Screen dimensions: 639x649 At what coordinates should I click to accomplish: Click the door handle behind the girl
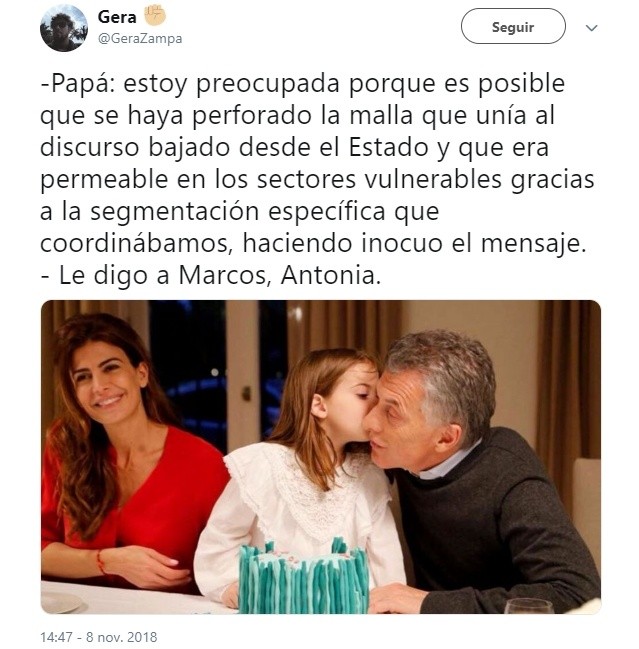(246, 393)
